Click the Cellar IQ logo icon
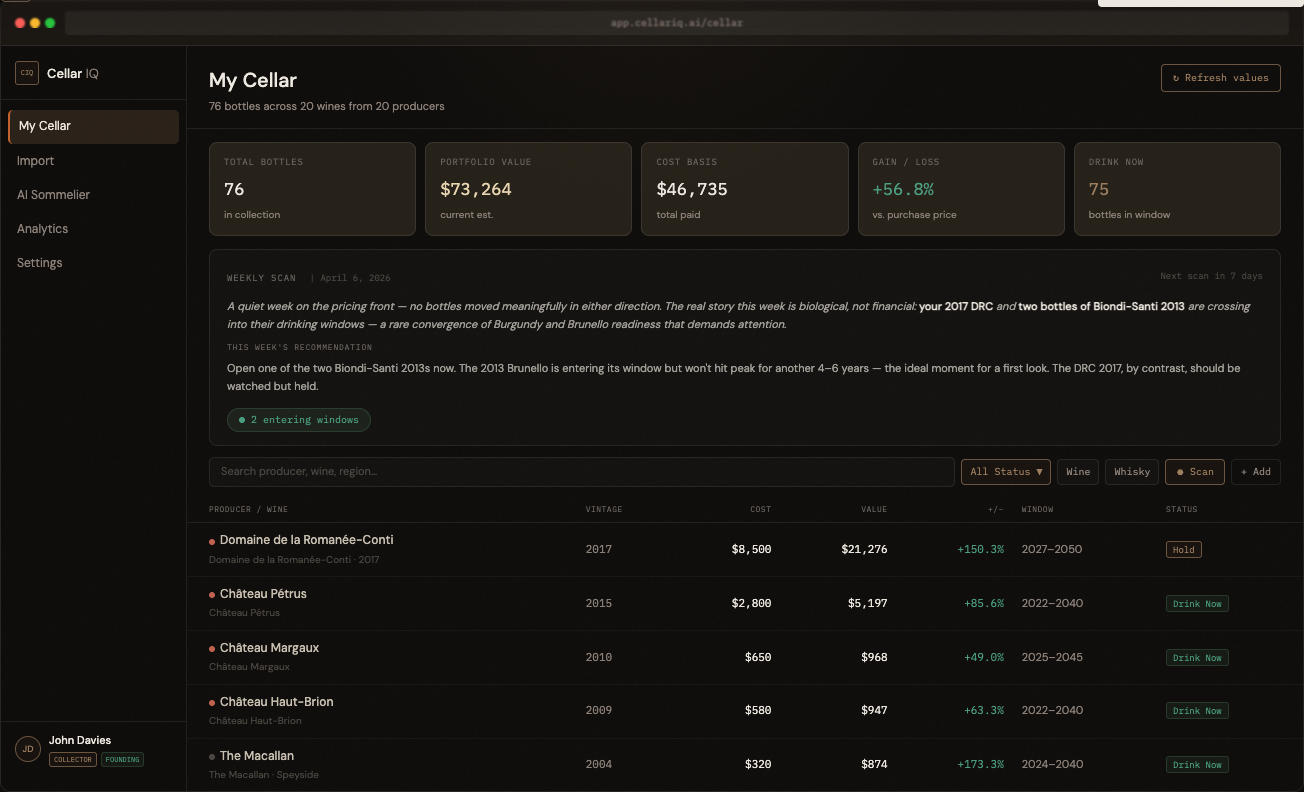The width and height of the screenshot is (1304, 792). [27, 73]
